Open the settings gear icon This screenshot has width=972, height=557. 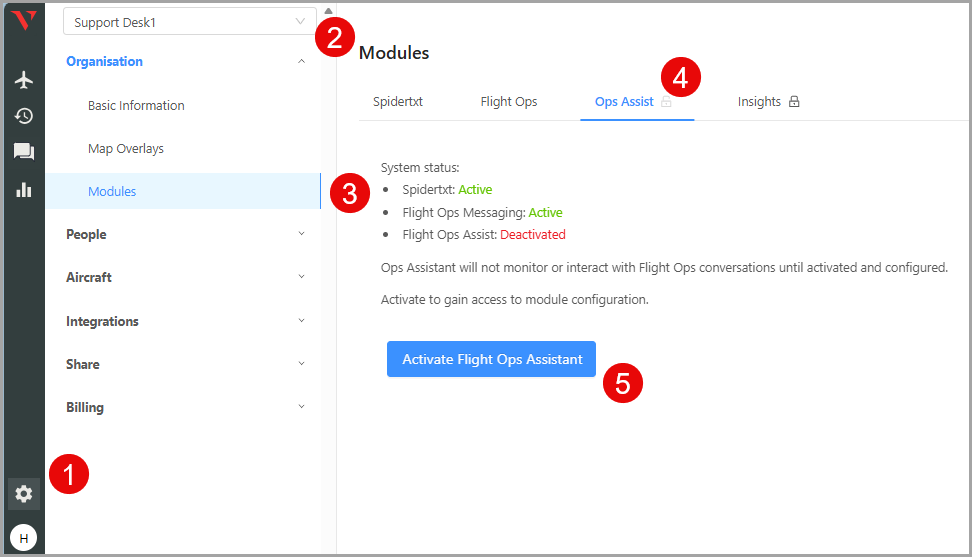(x=24, y=494)
